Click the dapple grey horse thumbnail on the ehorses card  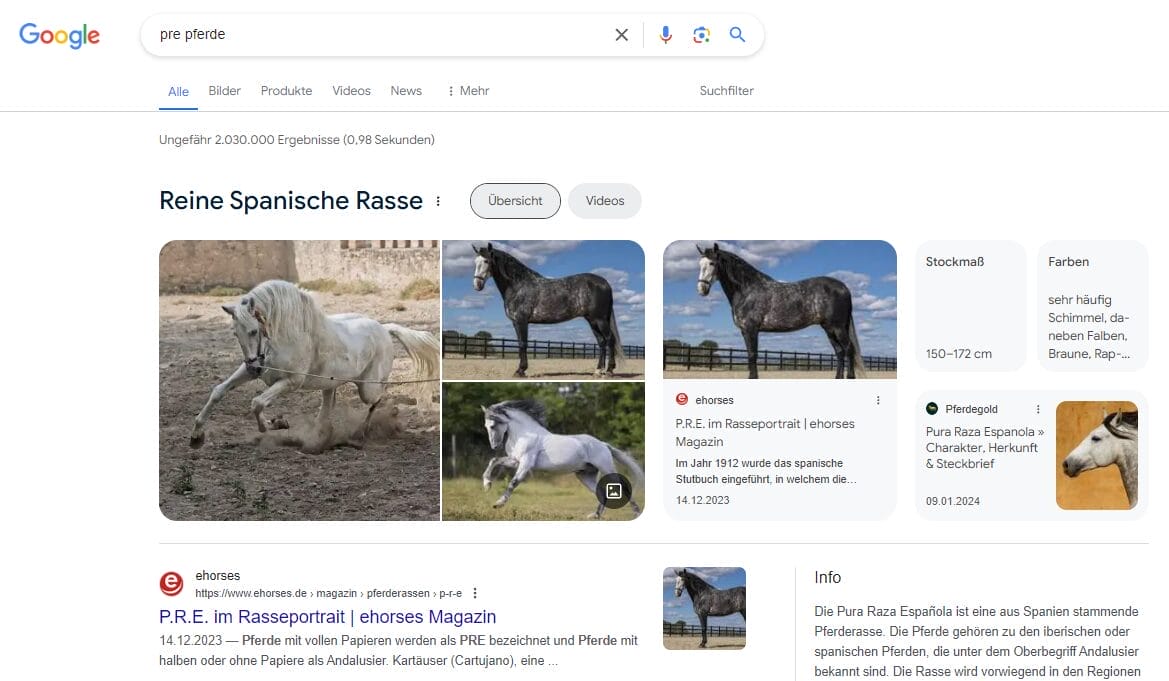pyautogui.click(x=779, y=308)
